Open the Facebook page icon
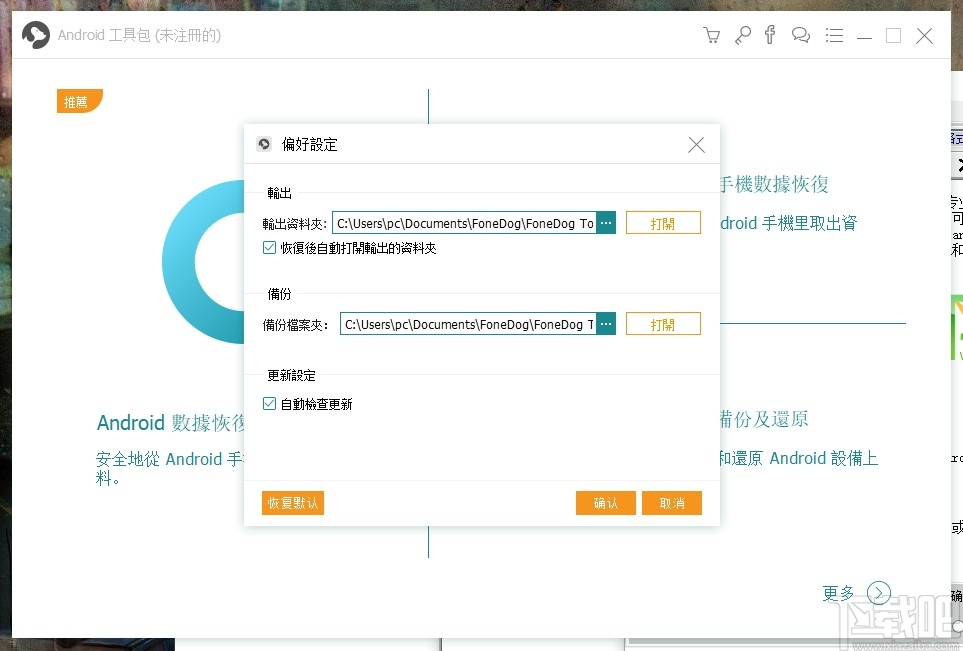The image size is (963, 651). (x=770, y=34)
